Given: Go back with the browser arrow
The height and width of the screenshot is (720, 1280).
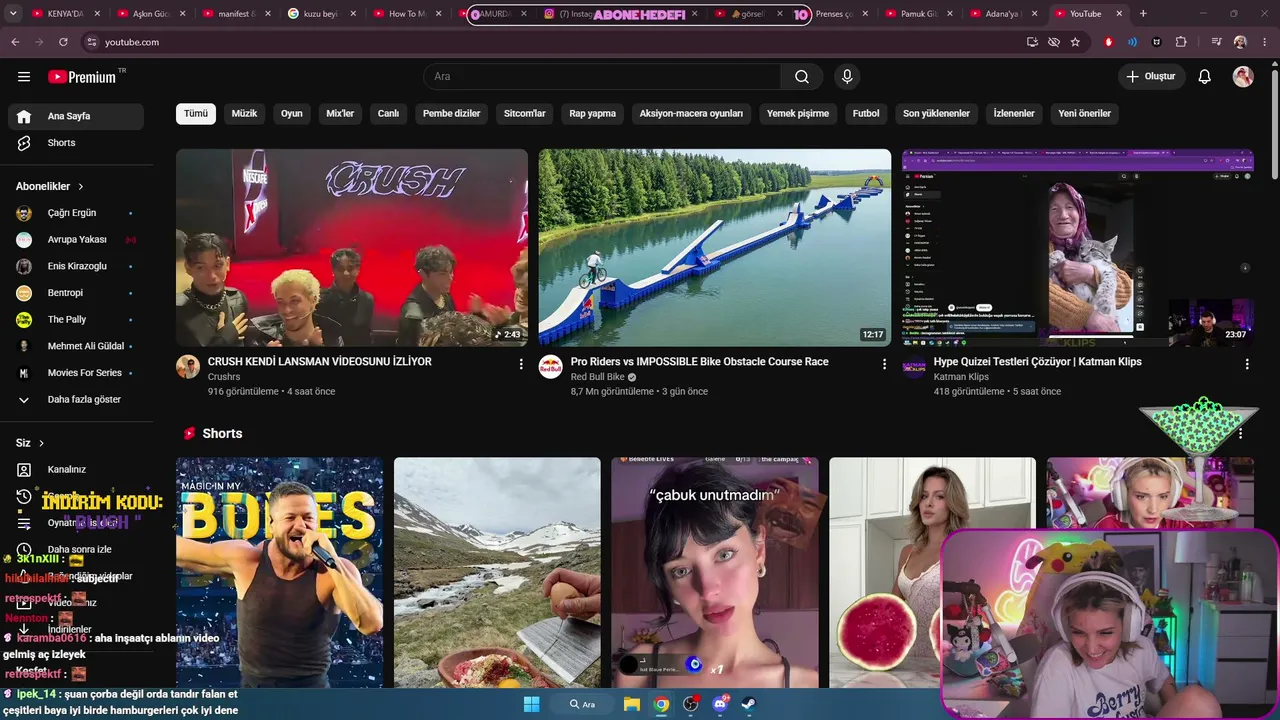Looking at the screenshot, I should pyautogui.click(x=15, y=42).
